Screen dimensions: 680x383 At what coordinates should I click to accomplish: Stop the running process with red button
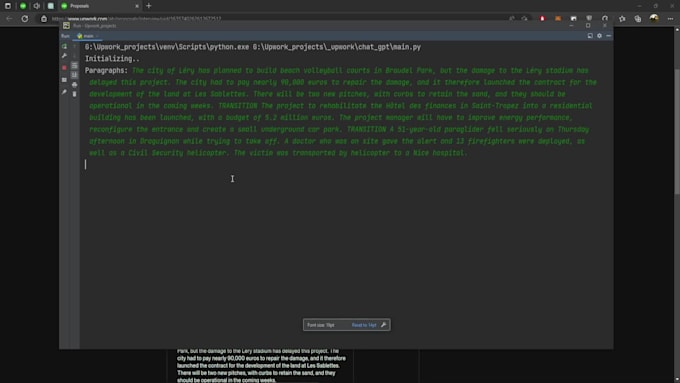pyautogui.click(x=64, y=68)
